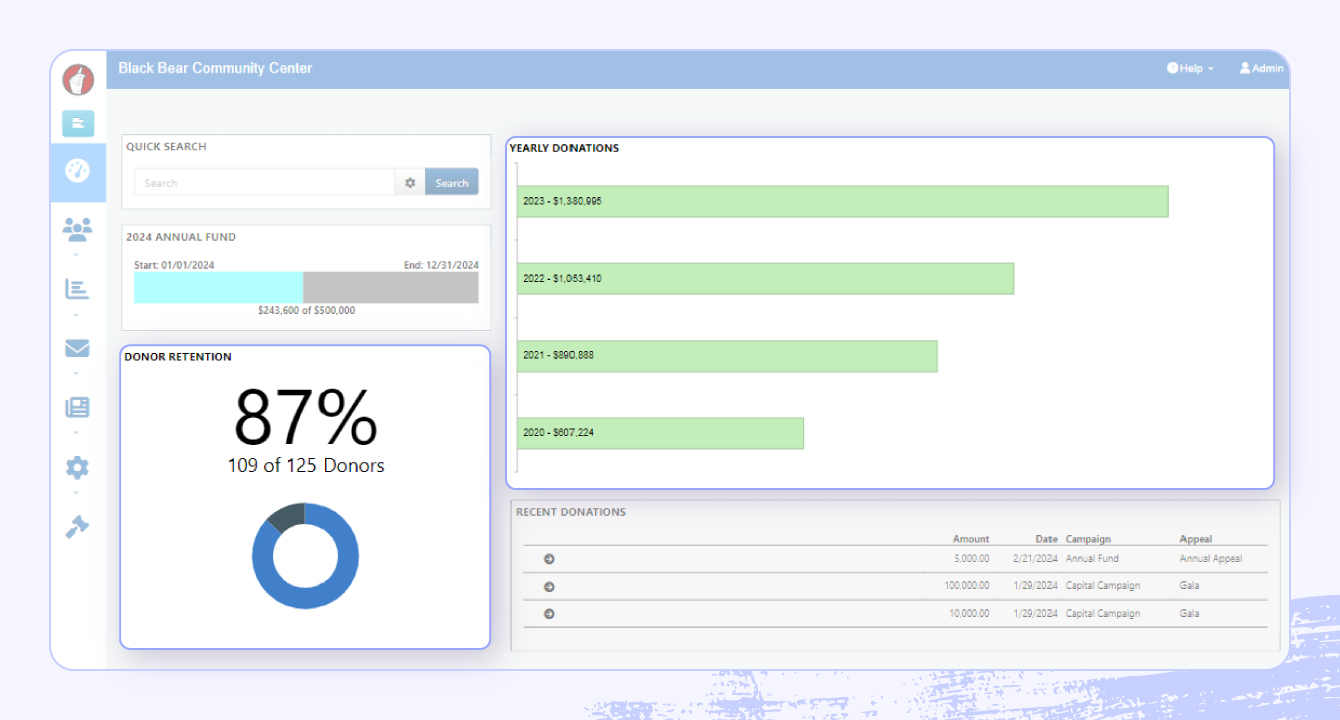1340x720 pixels.
Task: Toggle the sidebar menu collapse button
Action: click(x=78, y=123)
